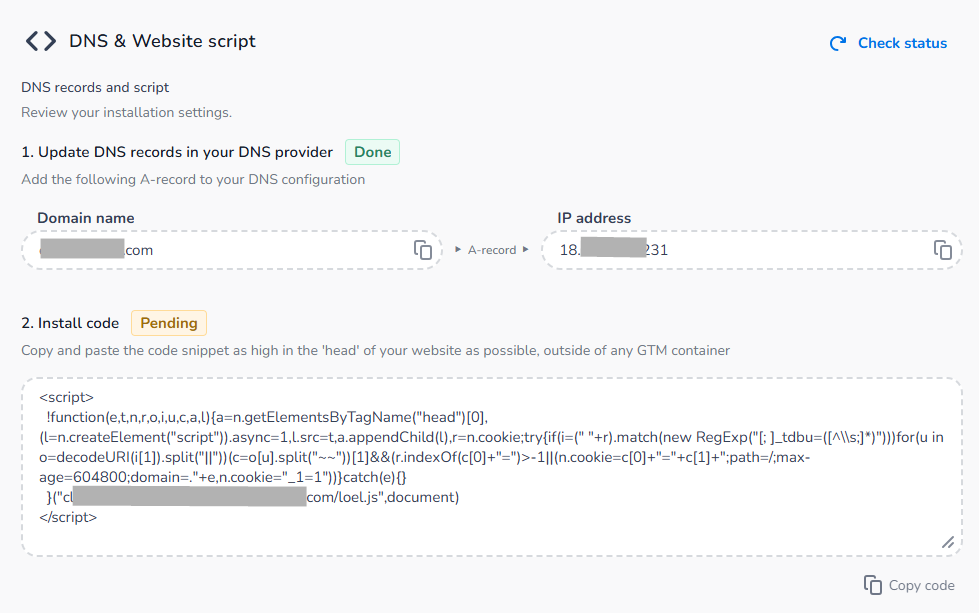The image size is (979, 613).
Task: Click the code brackets icon by DNS & Website script
Action: tap(41, 41)
